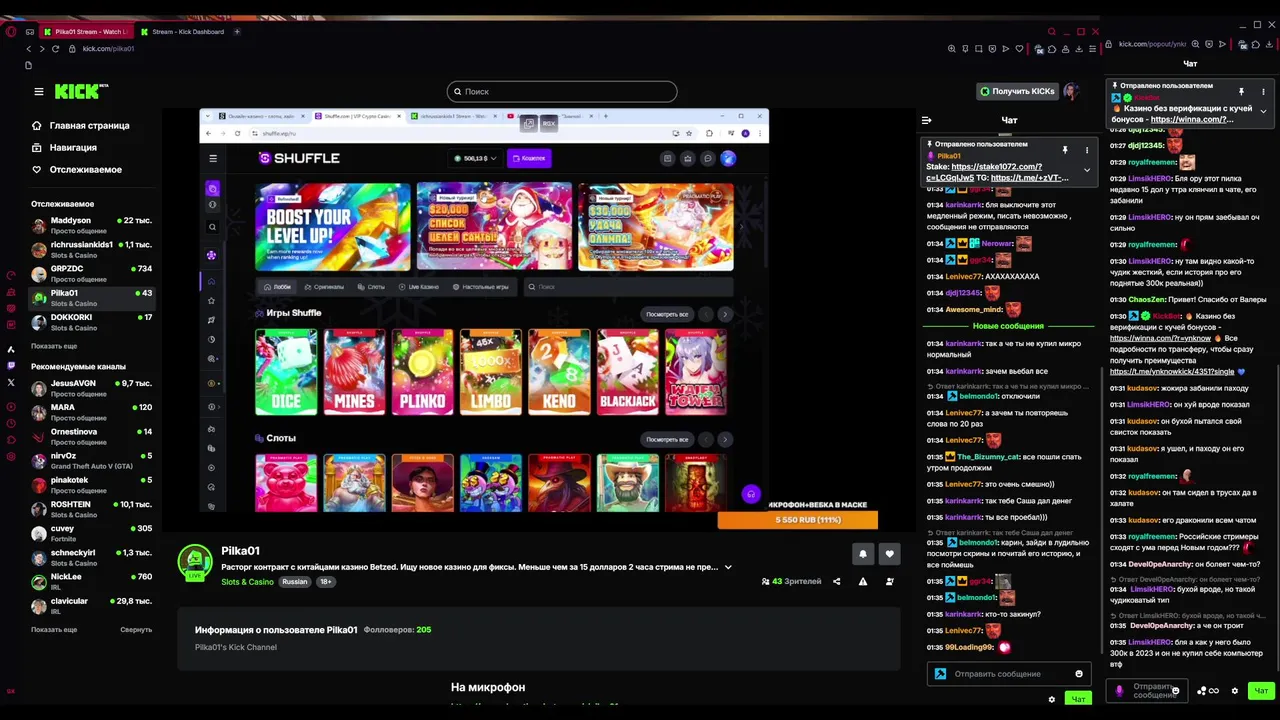This screenshot has width=1280, height=720.
Task: Select the Live Казино tab on Shuffle
Action: 418,287
